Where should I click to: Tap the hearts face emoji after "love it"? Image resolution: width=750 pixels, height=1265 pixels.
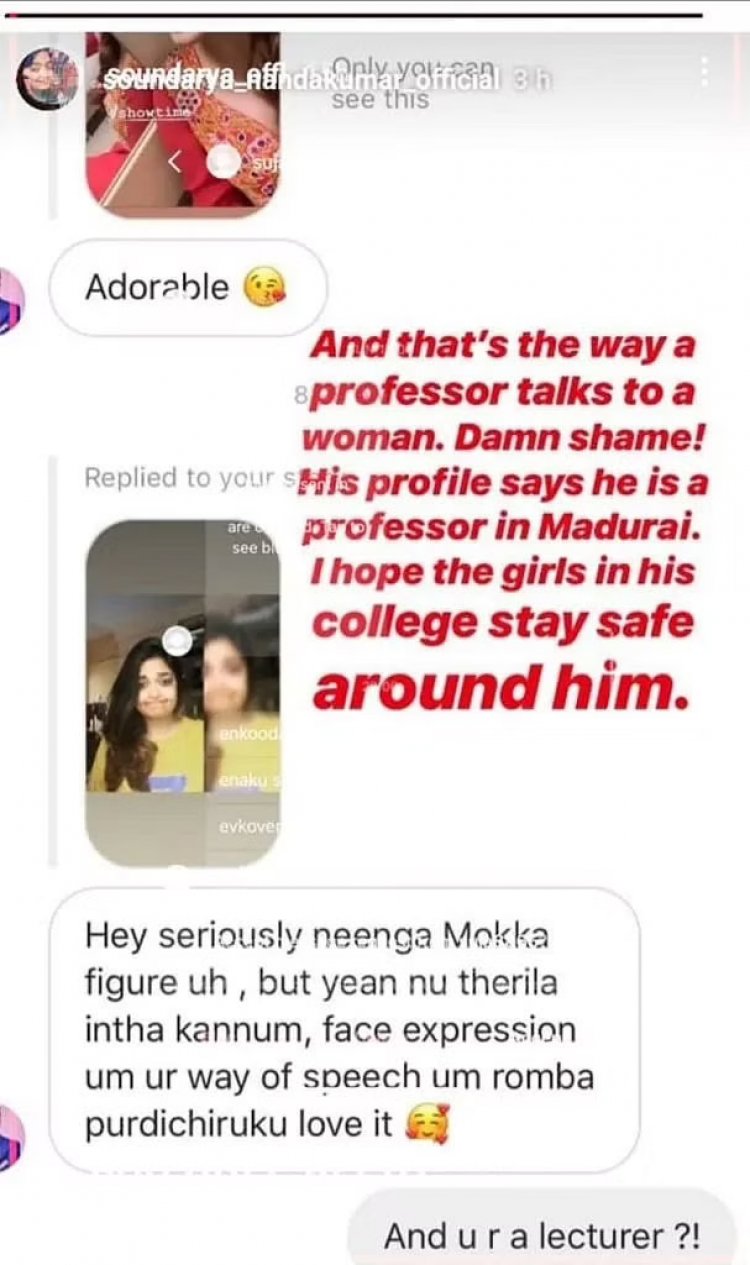[427, 1125]
